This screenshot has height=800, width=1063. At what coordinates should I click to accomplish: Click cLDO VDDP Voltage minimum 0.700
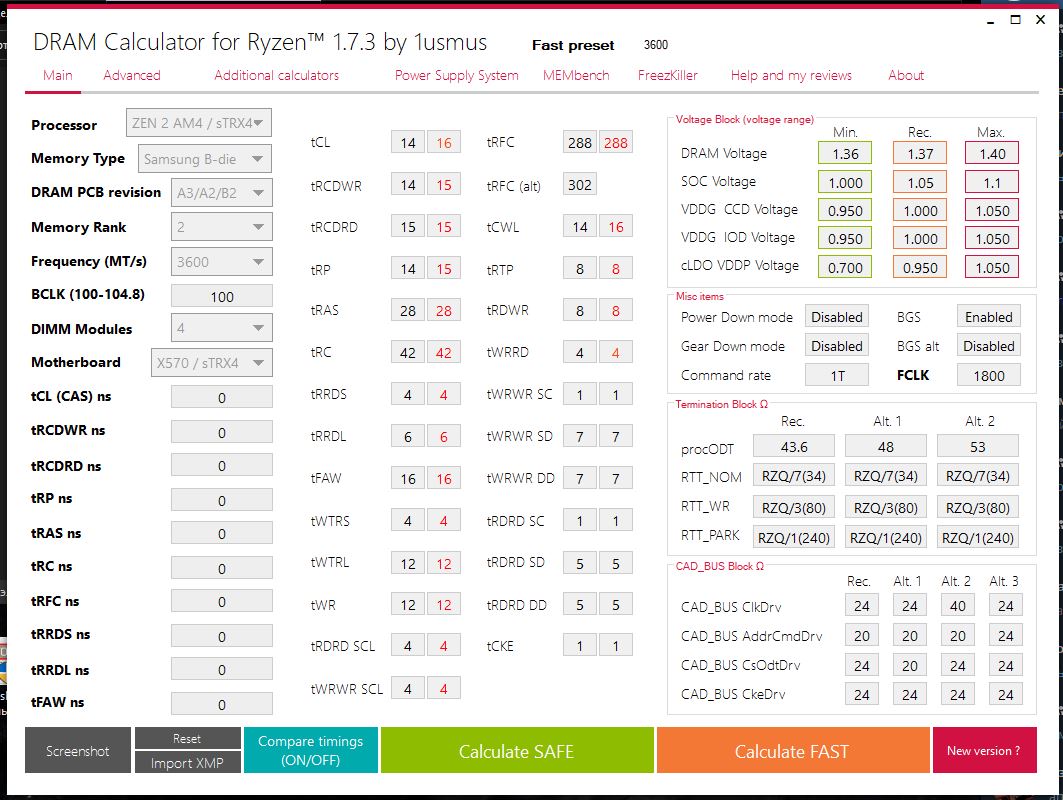click(845, 267)
